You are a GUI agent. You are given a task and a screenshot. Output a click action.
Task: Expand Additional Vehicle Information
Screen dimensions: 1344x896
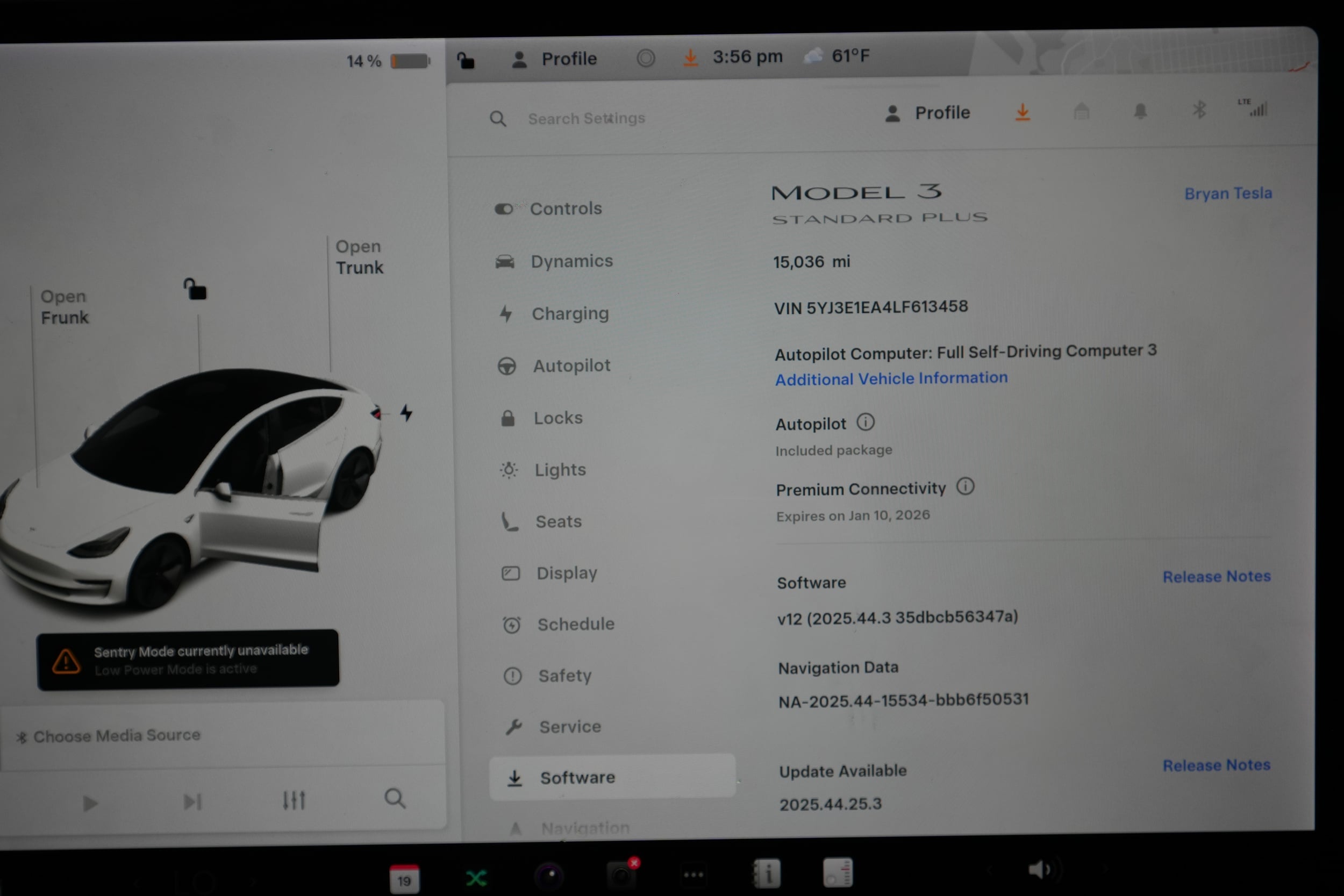coord(891,378)
